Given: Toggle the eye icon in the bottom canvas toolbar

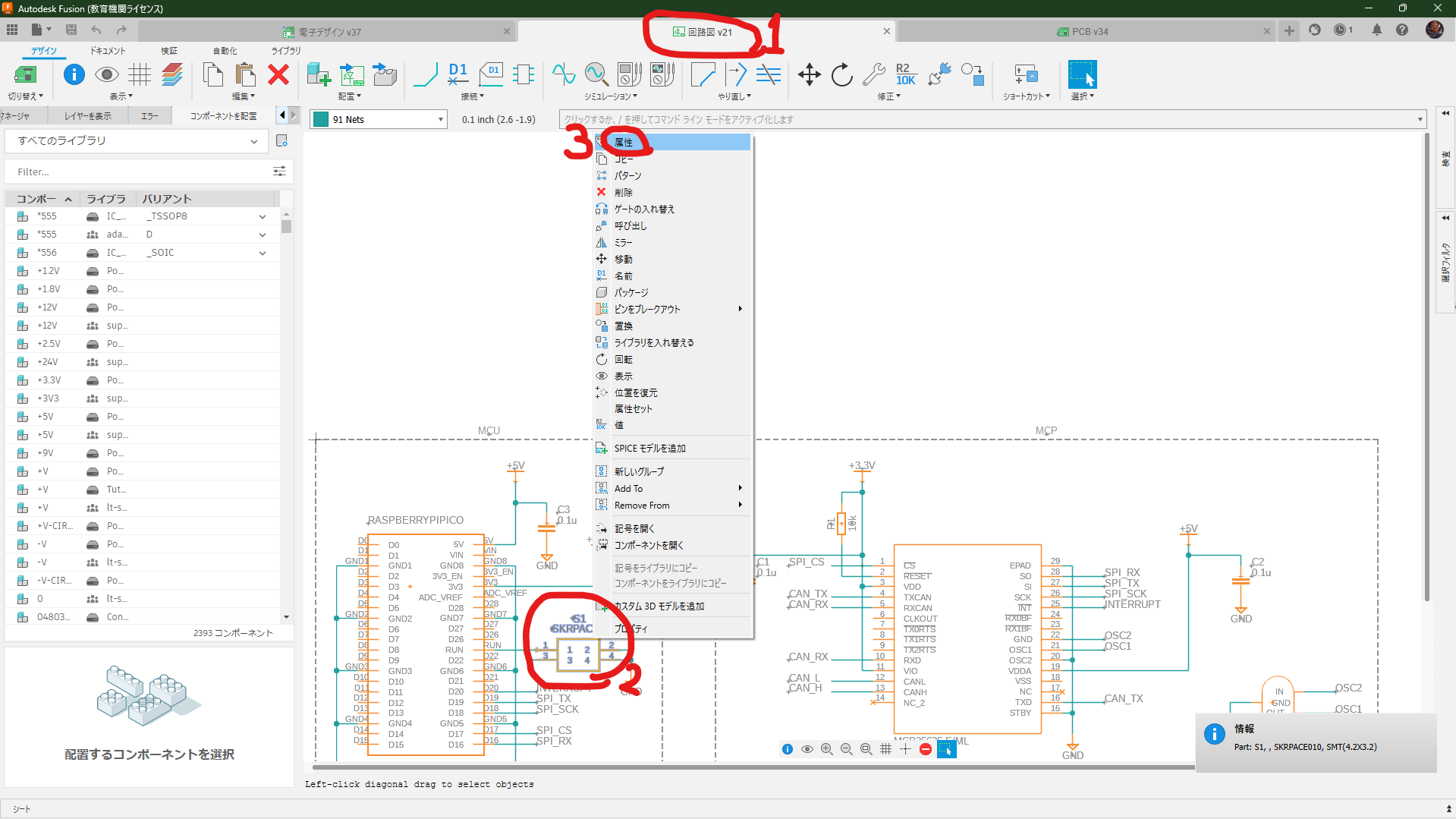Looking at the screenshot, I should tap(807, 749).
